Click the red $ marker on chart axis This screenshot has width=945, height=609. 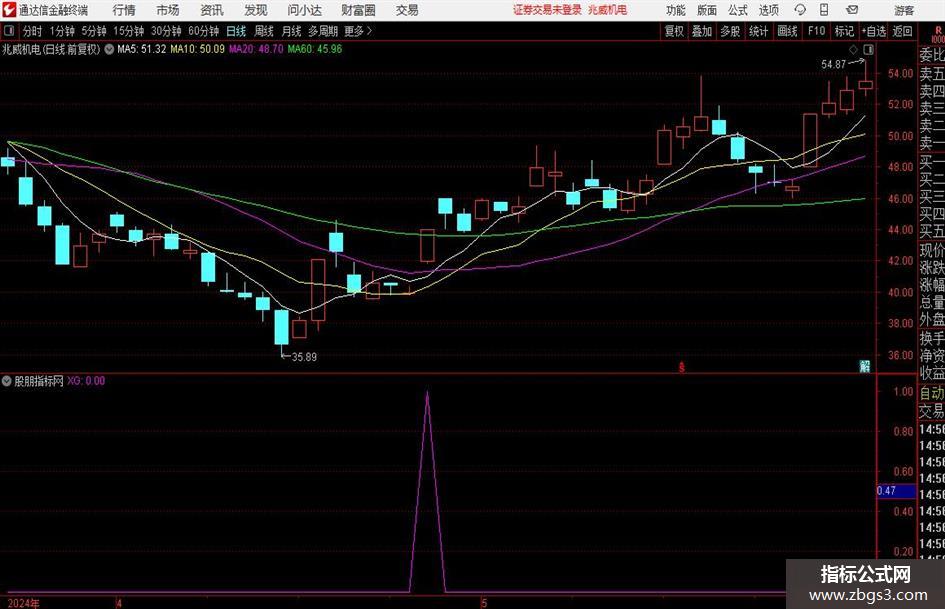point(682,367)
